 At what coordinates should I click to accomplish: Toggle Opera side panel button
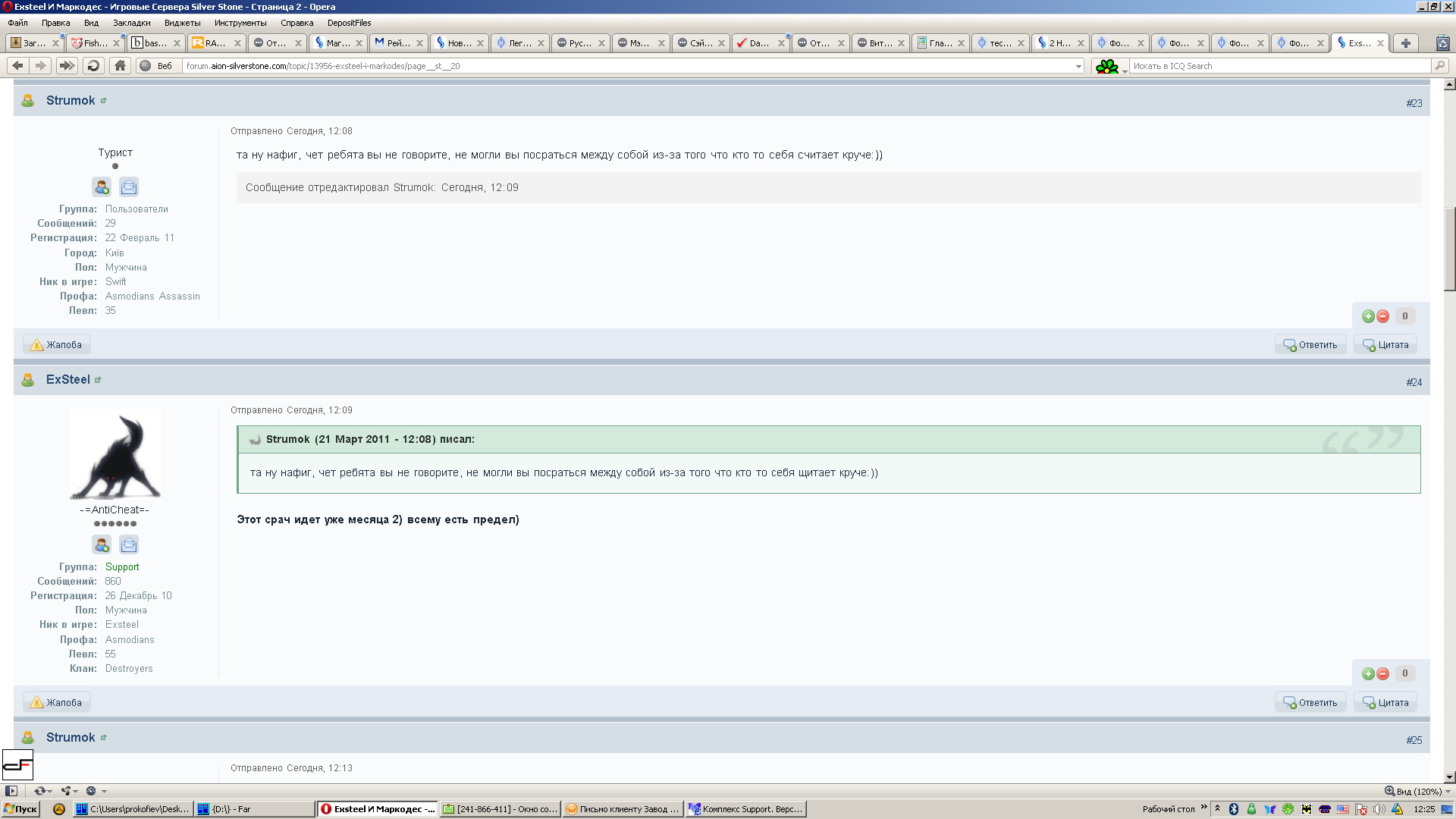11,791
